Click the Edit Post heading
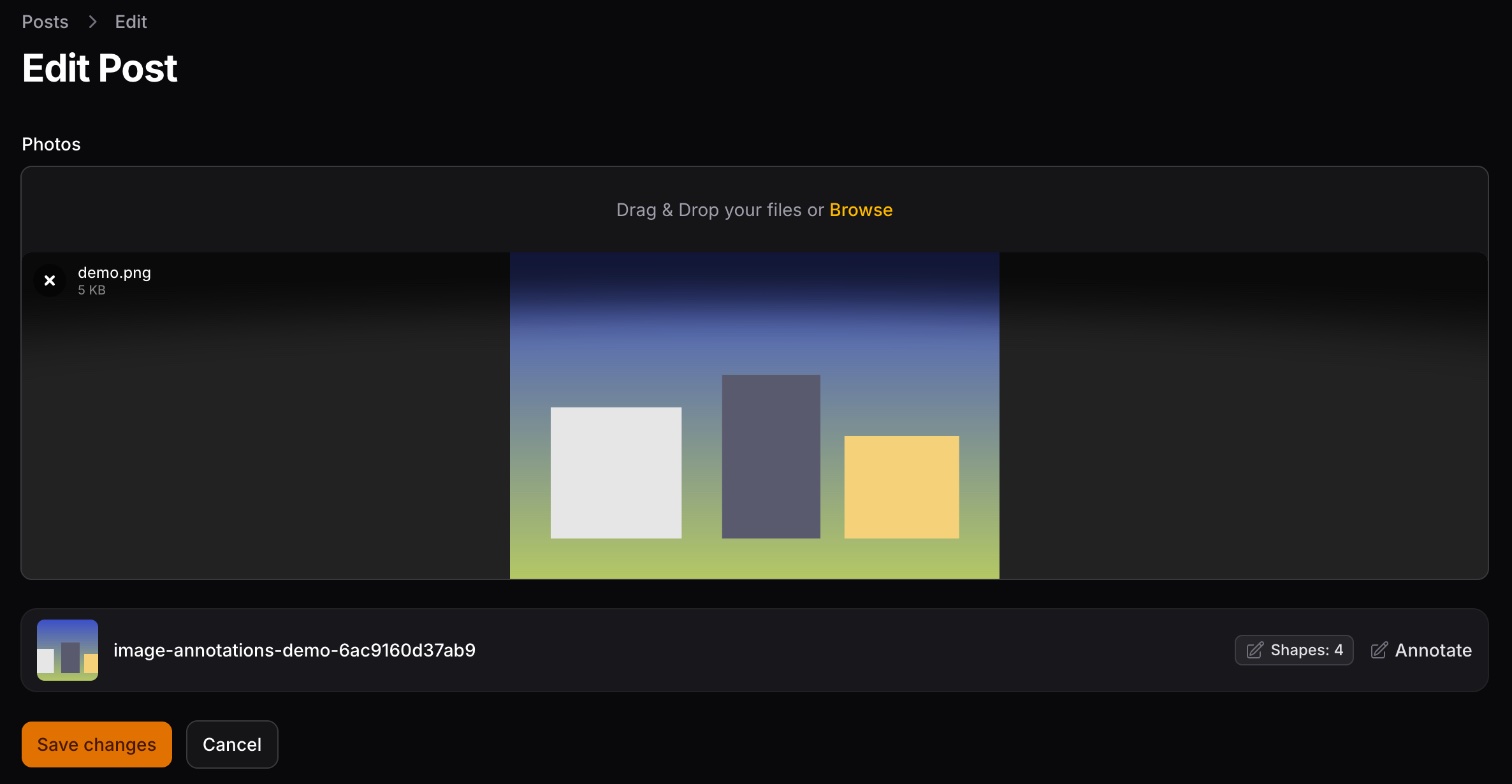This screenshot has height=784, width=1512. (100, 68)
